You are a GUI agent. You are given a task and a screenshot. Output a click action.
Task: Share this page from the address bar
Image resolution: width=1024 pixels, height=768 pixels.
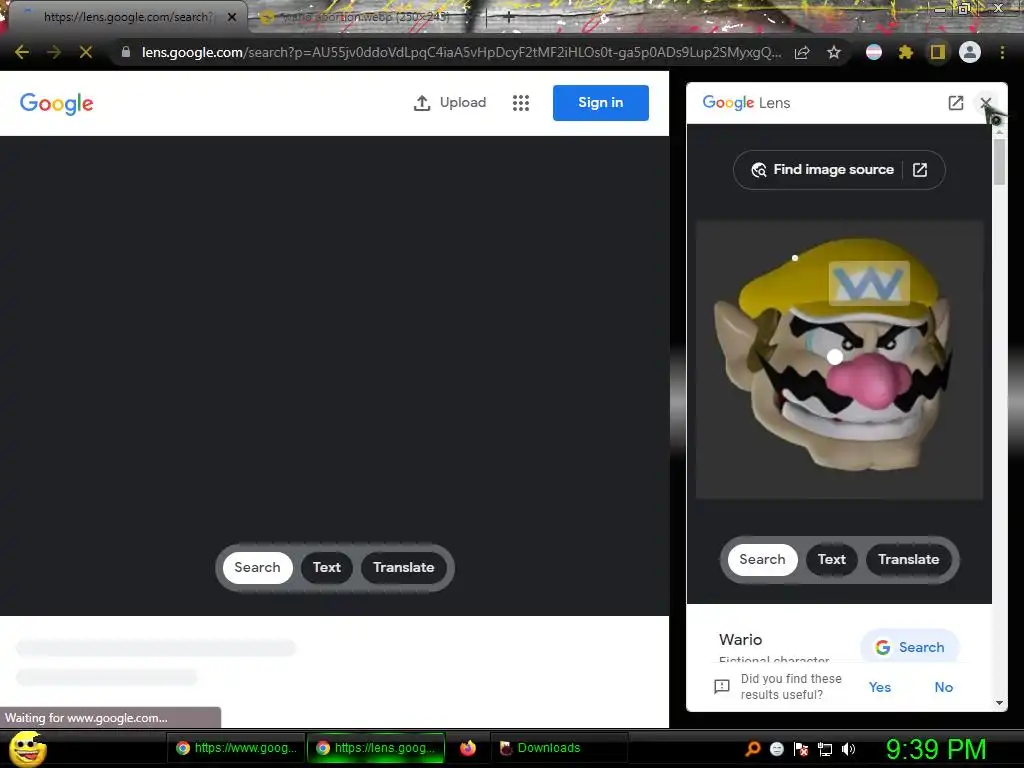[x=802, y=52]
